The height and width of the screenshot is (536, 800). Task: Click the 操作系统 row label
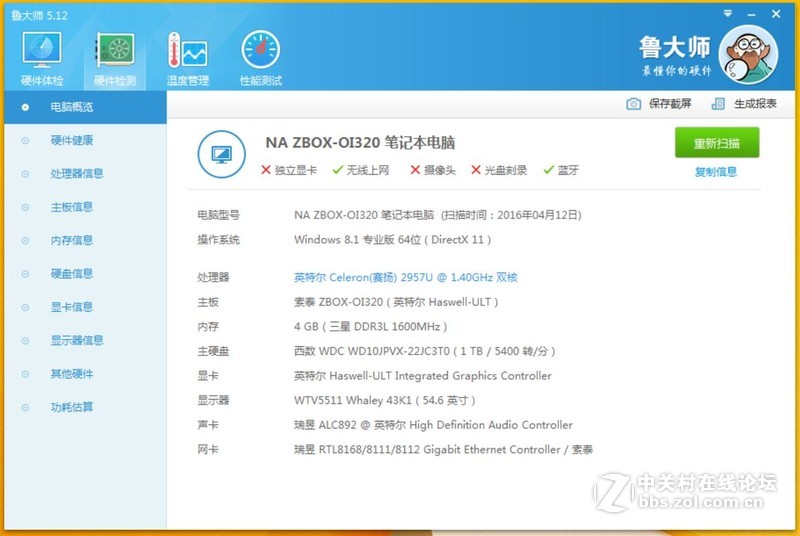(x=218, y=240)
